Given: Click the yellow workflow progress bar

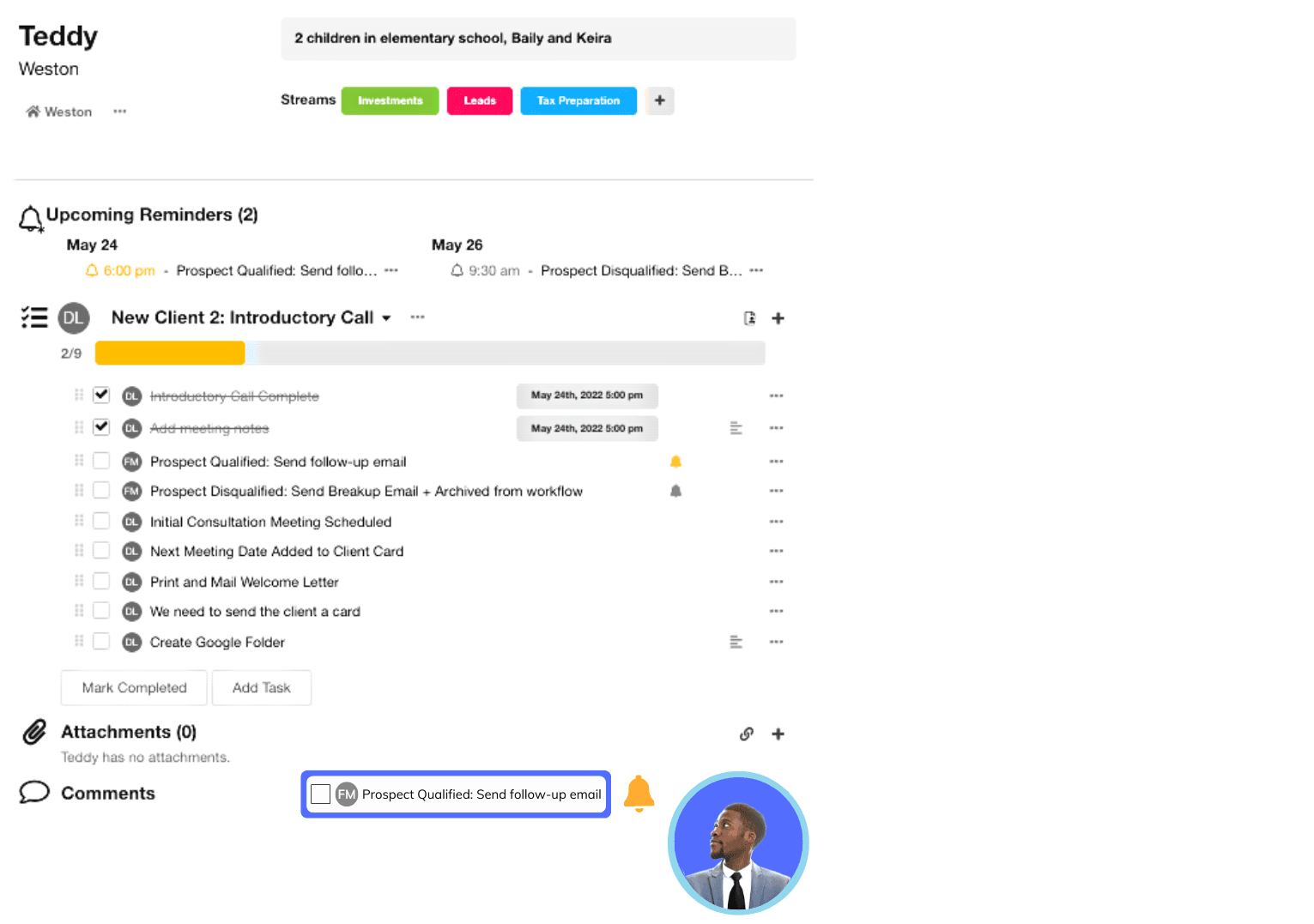Looking at the screenshot, I should (170, 353).
